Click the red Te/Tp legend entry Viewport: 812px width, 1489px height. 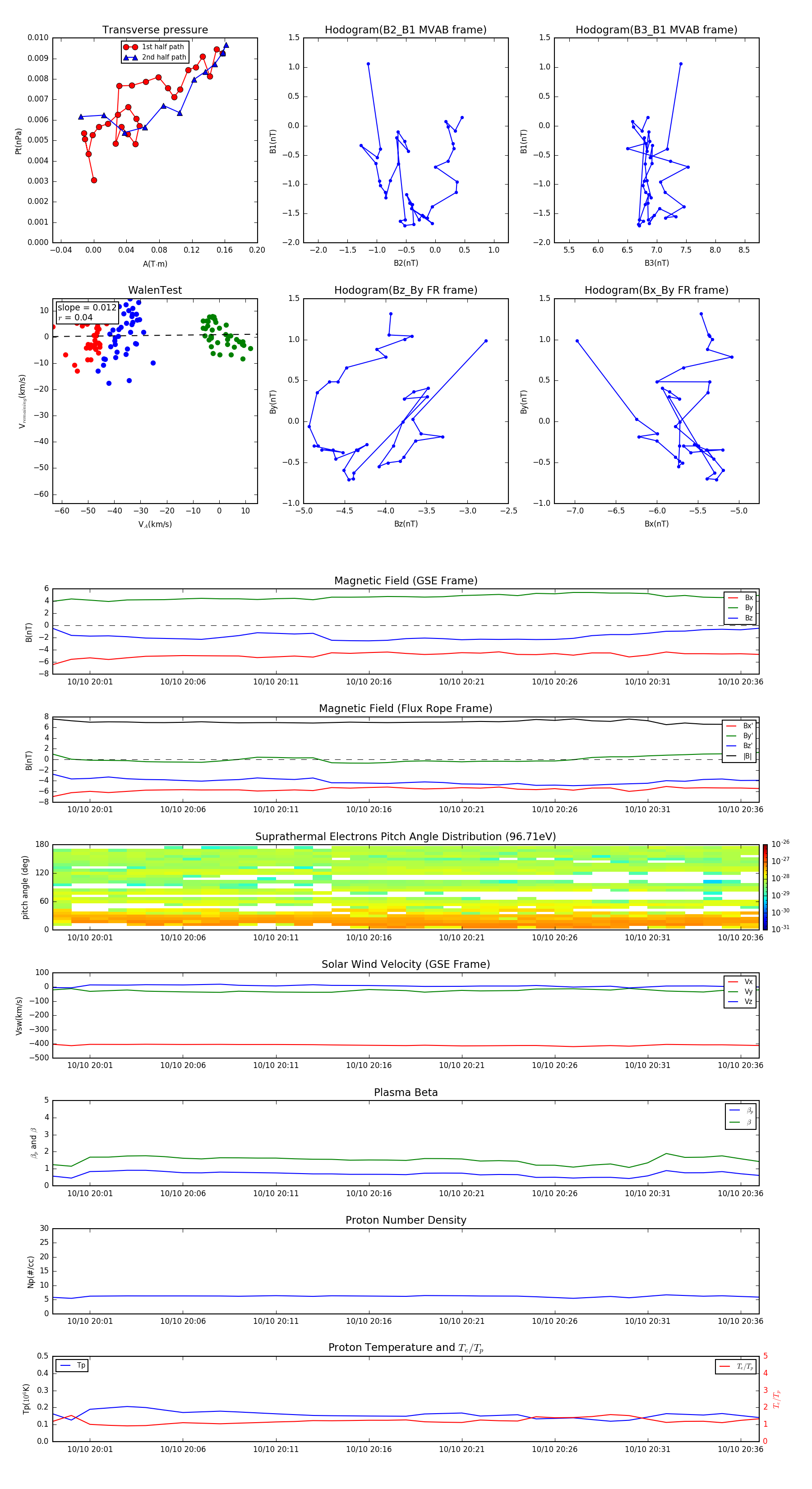coord(736,1366)
